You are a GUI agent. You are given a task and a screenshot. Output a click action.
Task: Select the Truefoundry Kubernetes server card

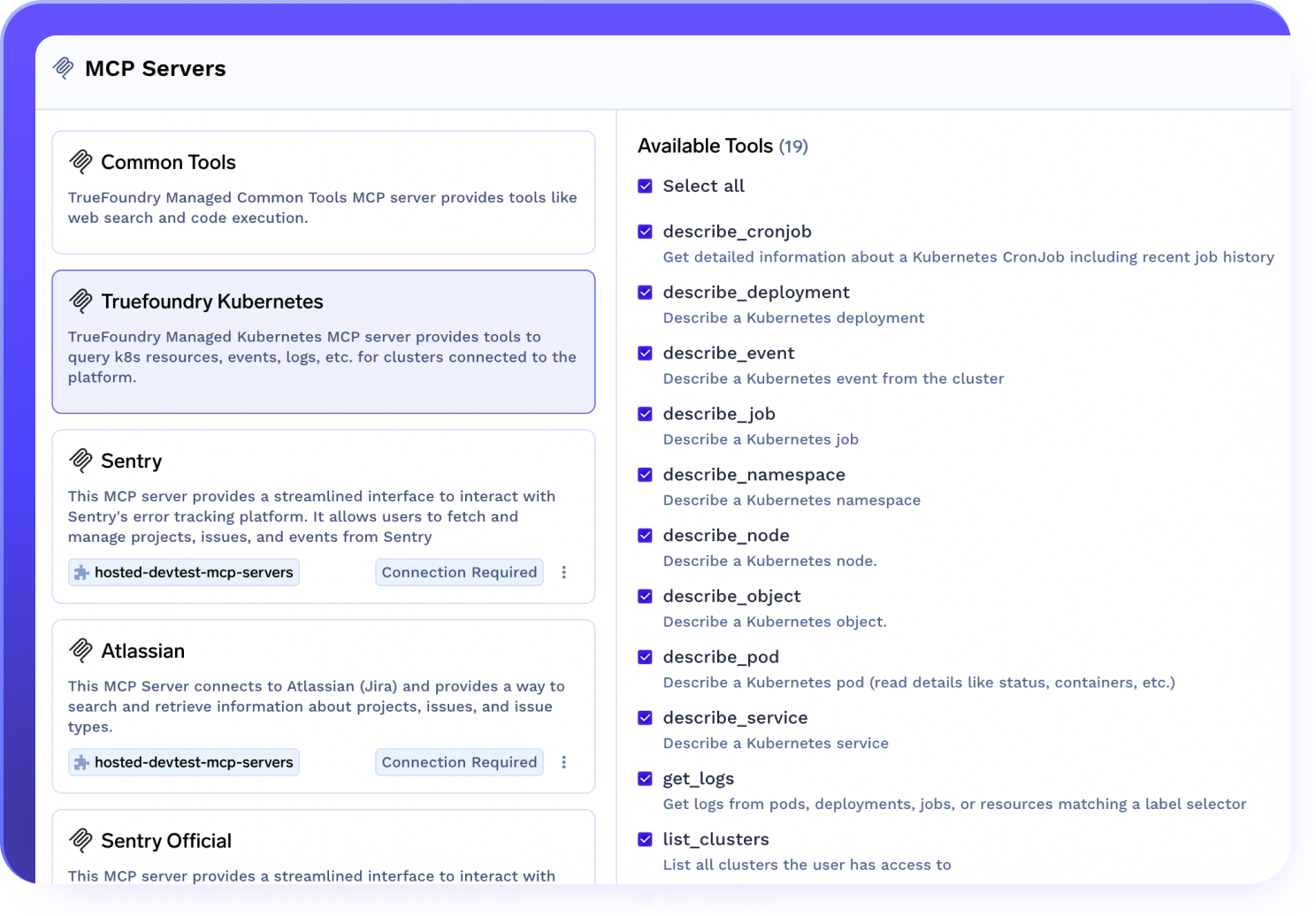tap(324, 341)
